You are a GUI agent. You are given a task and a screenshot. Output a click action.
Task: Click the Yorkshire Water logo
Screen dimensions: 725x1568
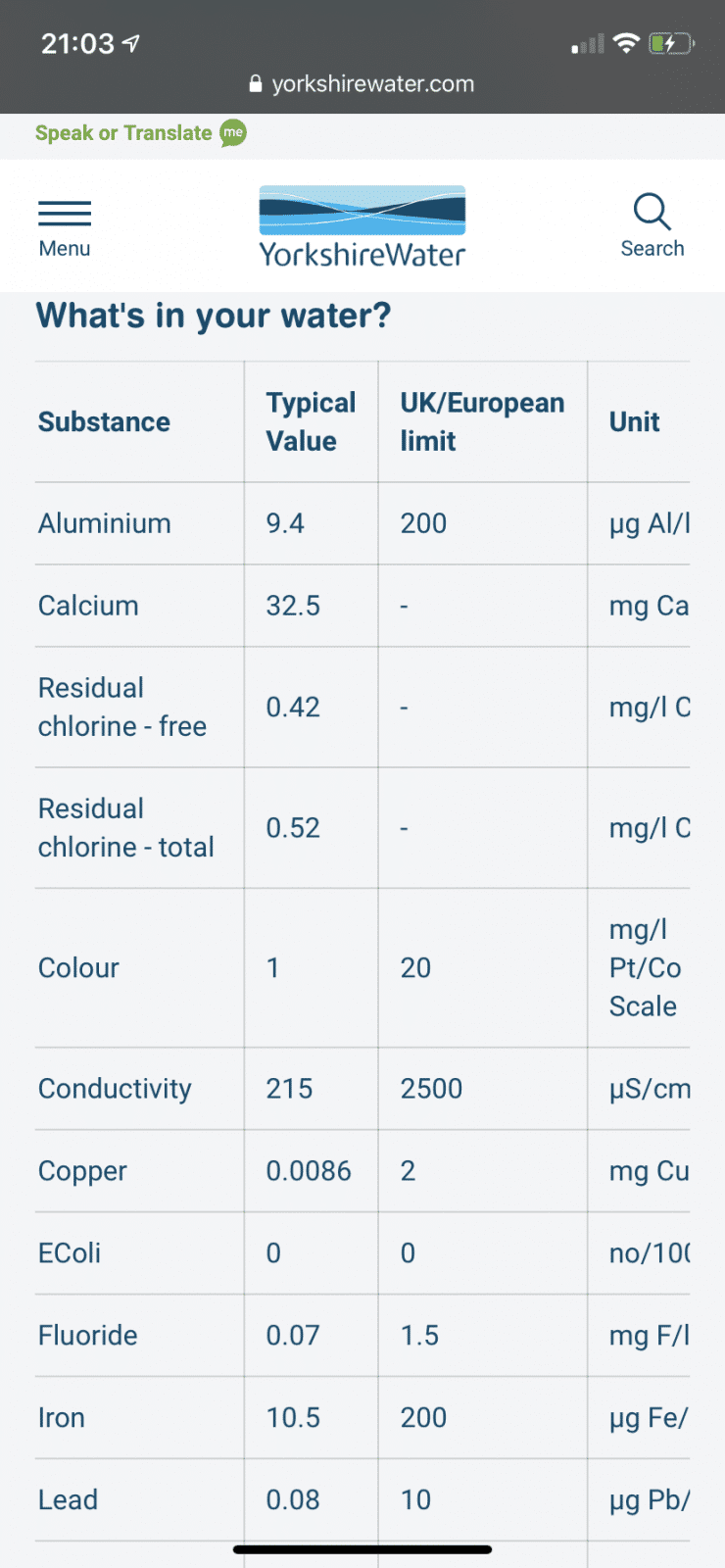(x=362, y=226)
